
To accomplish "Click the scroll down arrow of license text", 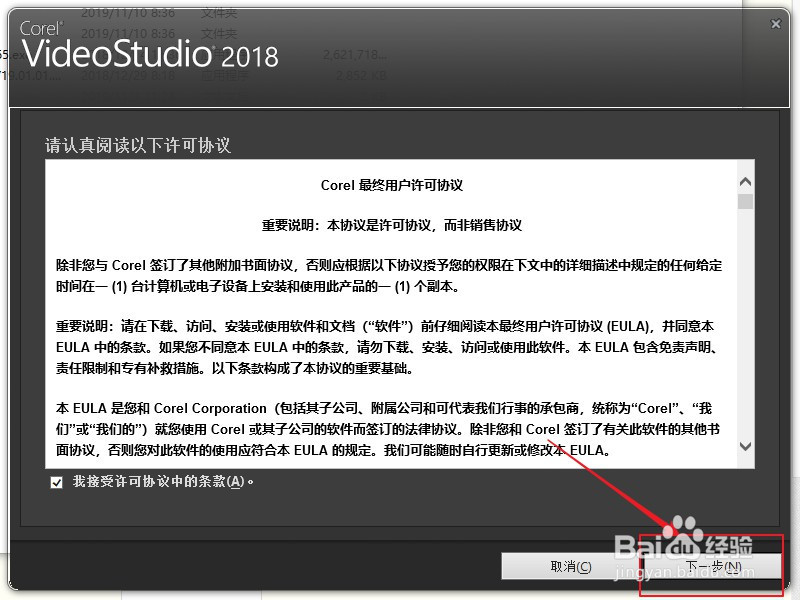I will pos(745,446).
